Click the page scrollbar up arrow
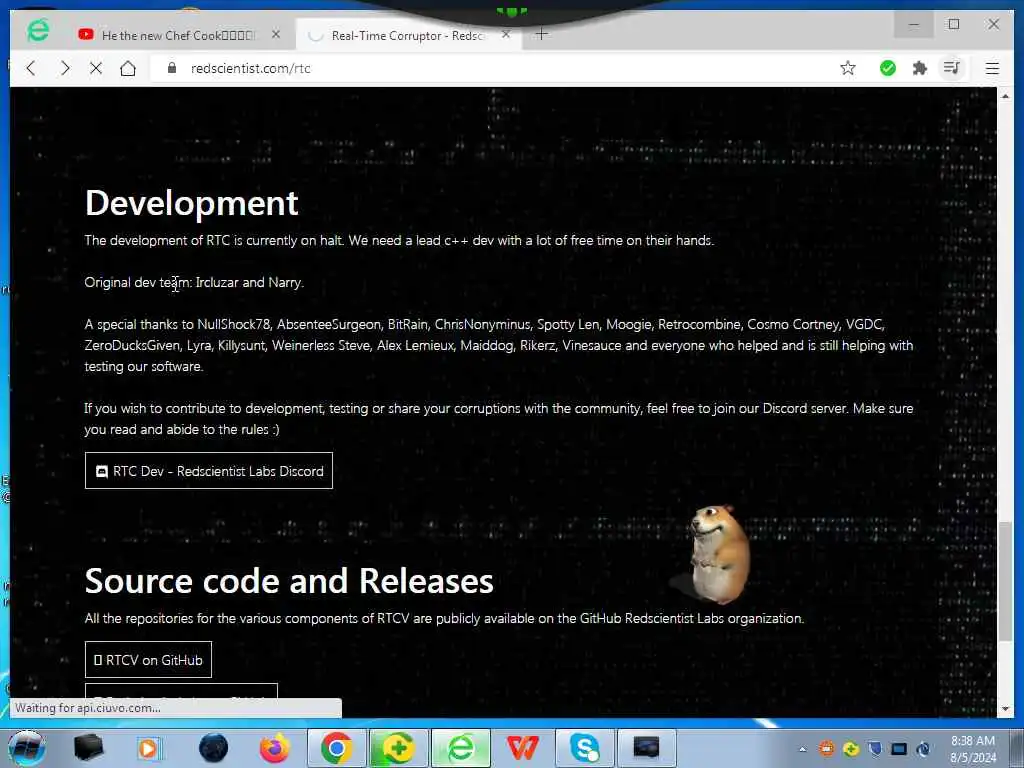The height and width of the screenshot is (768, 1024). coord(1005,96)
